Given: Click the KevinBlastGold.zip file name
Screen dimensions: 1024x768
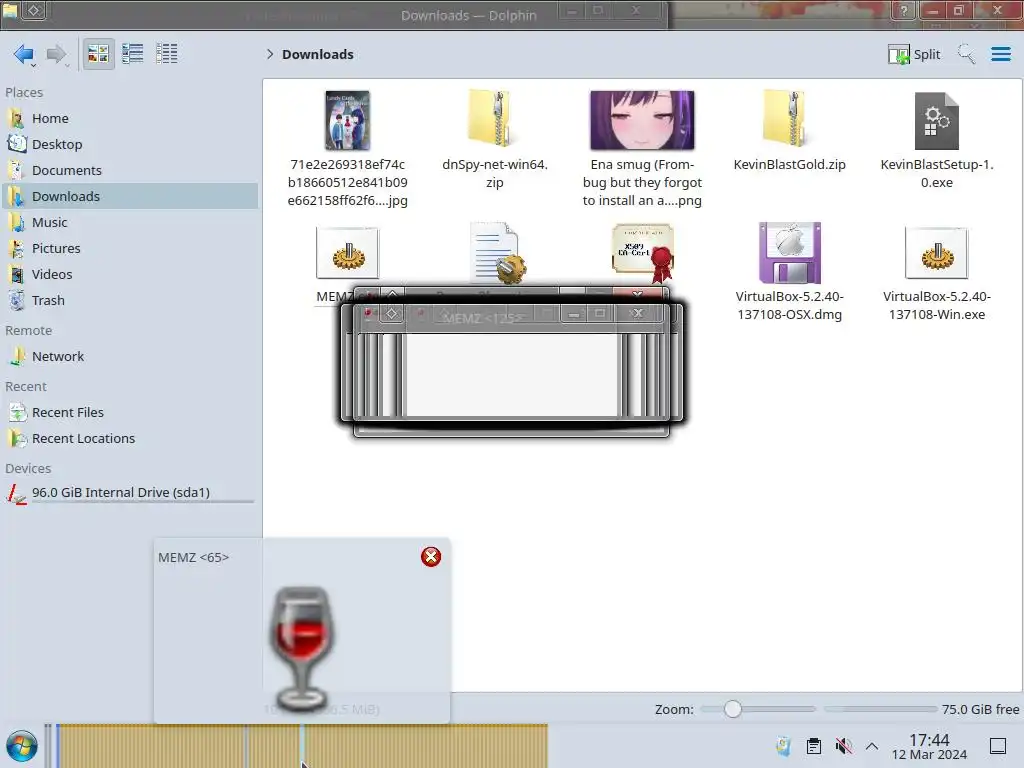Looking at the screenshot, I should 790,165.
